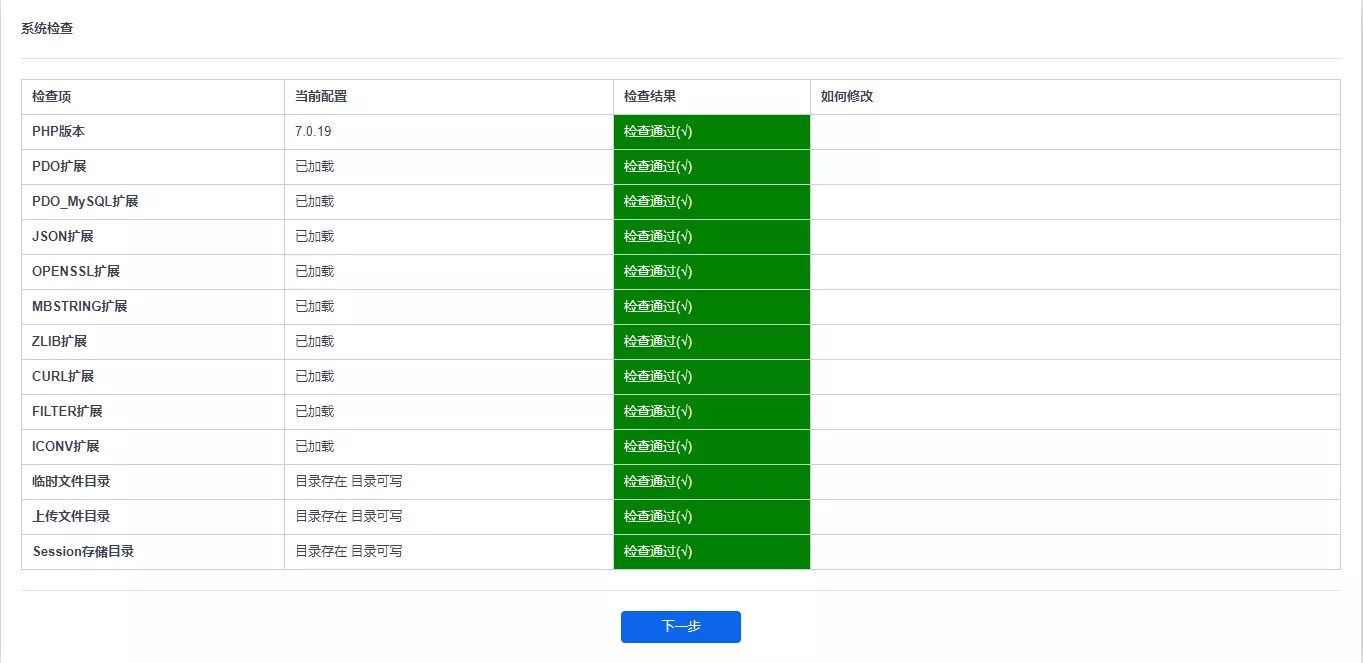Click green pass cell for Session存储目录
1363x663 pixels.
tap(711, 552)
